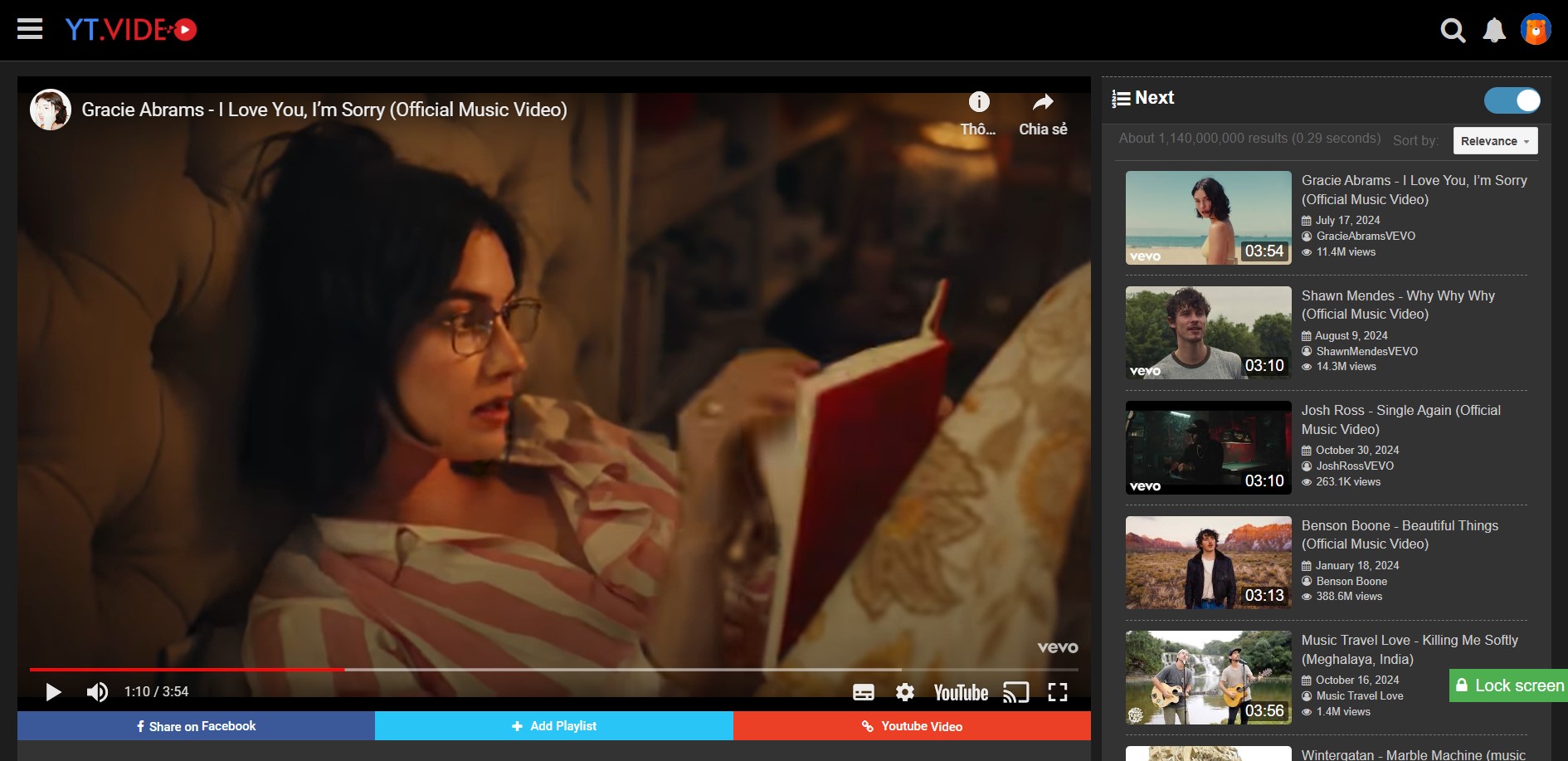Show video info icon in player
The width and height of the screenshot is (1568, 761).
coord(979,102)
